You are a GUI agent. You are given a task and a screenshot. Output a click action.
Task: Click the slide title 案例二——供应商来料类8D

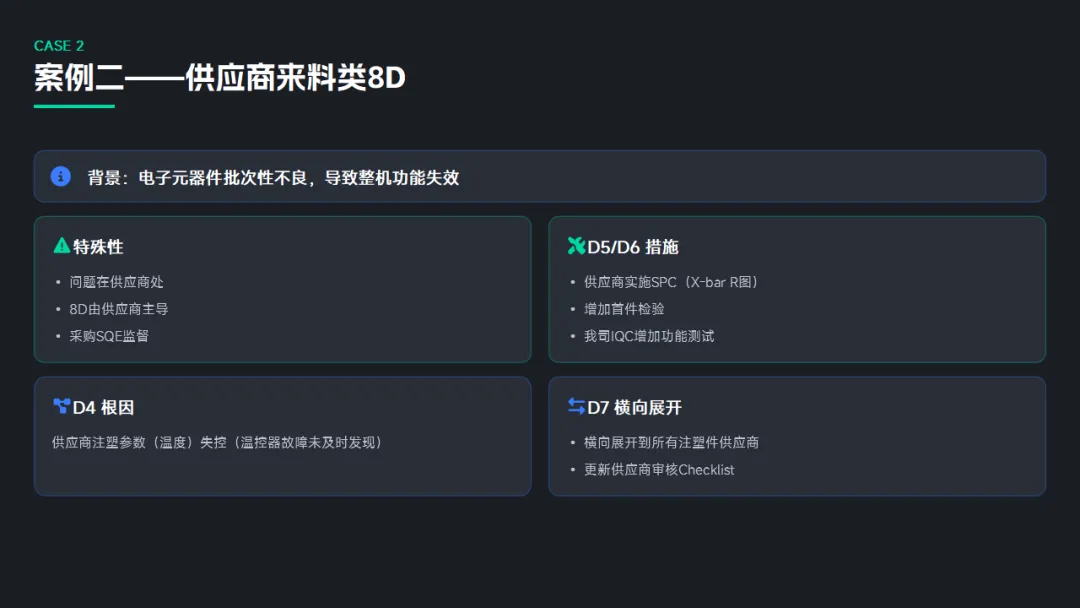click(x=220, y=77)
